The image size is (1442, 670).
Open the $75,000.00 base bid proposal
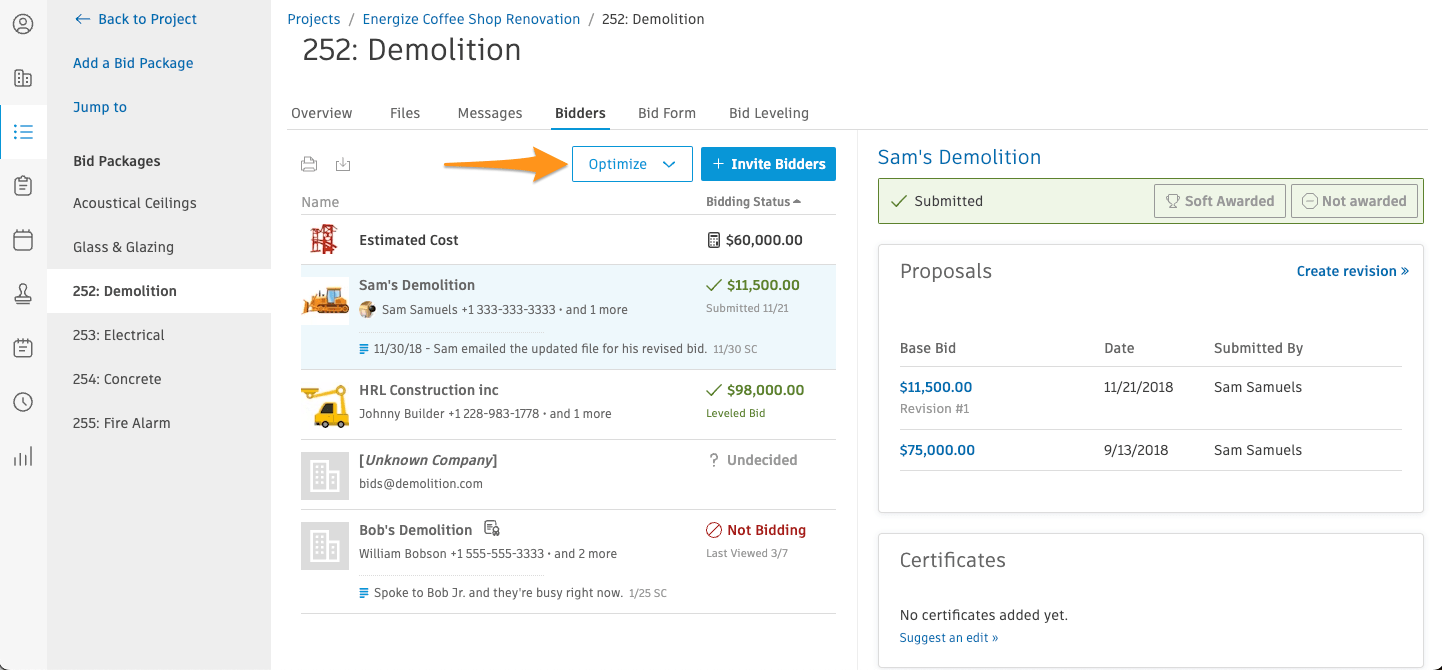(x=937, y=450)
